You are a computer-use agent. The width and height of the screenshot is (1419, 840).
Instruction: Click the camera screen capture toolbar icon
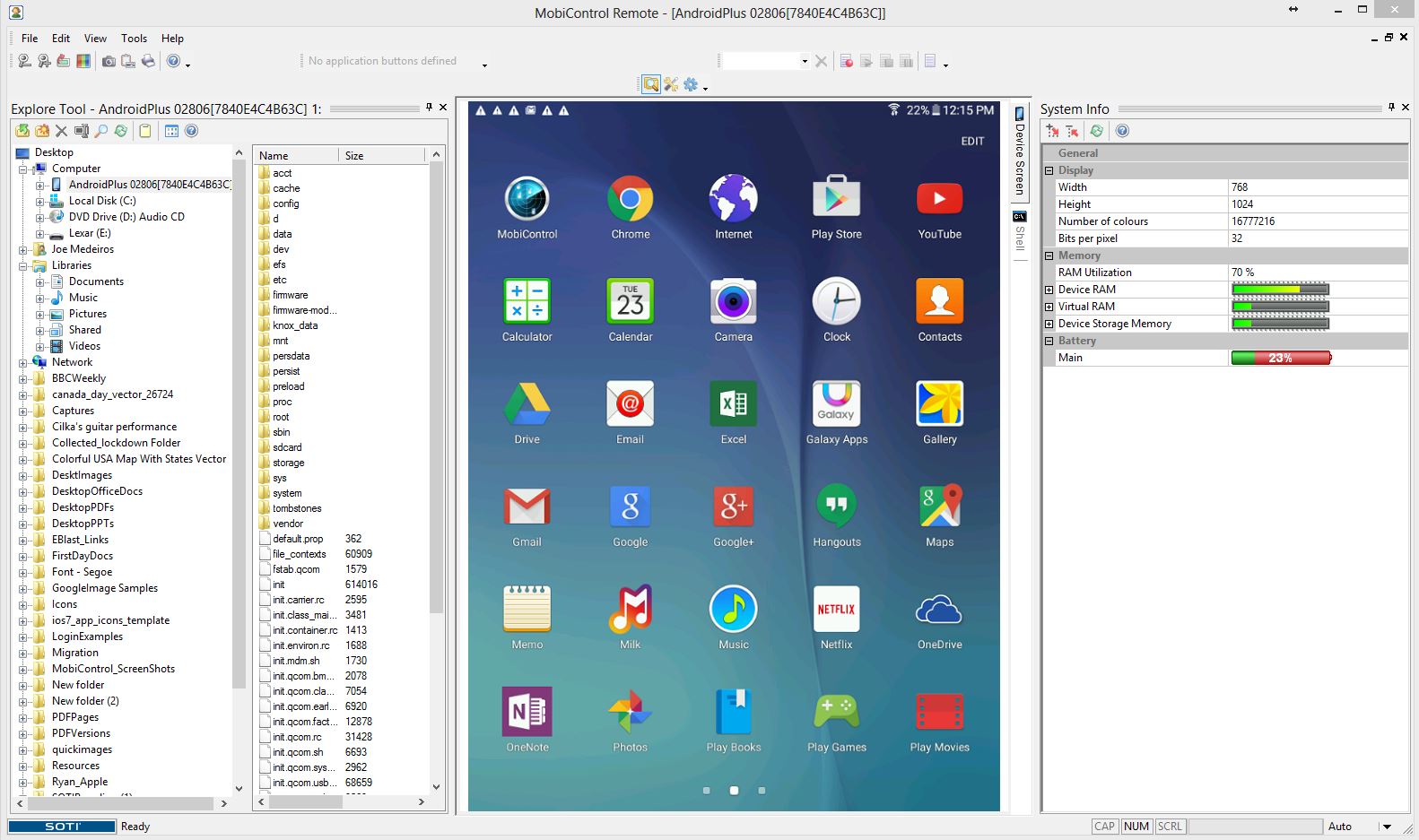pos(109,61)
